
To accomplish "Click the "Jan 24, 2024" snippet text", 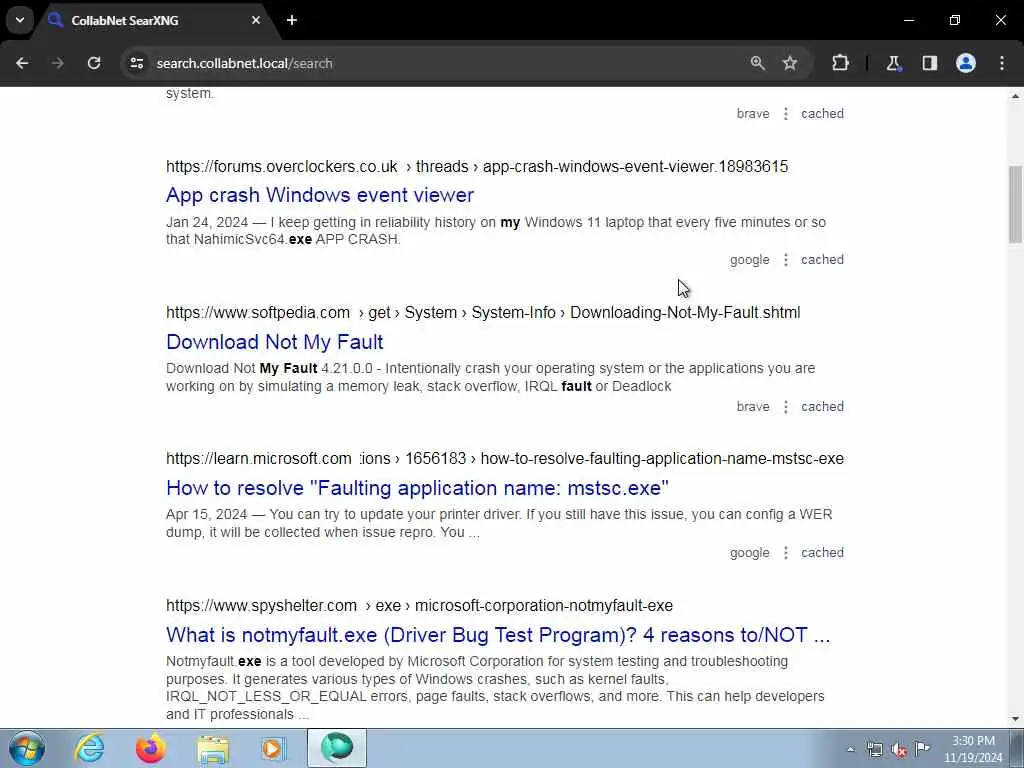I will [x=207, y=222].
